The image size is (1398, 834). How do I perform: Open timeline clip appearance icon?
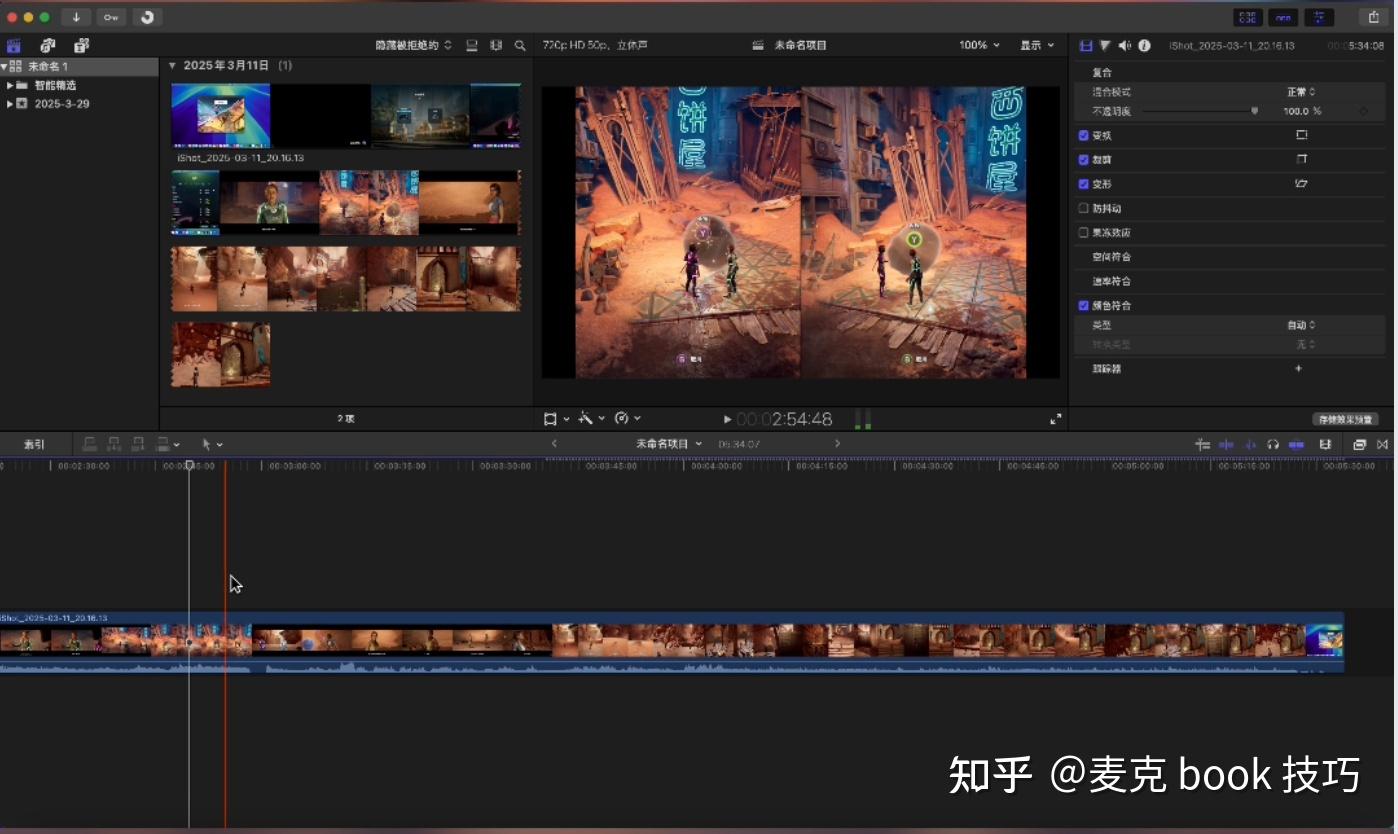pyautogui.click(x=1325, y=444)
